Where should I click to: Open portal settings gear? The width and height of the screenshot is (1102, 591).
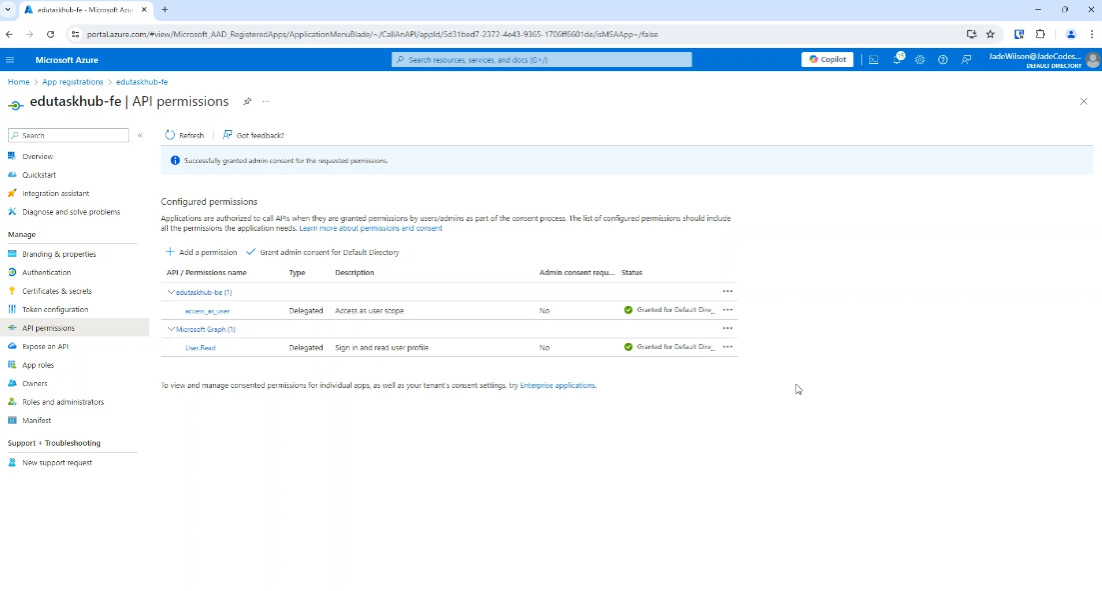pyautogui.click(x=920, y=60)
